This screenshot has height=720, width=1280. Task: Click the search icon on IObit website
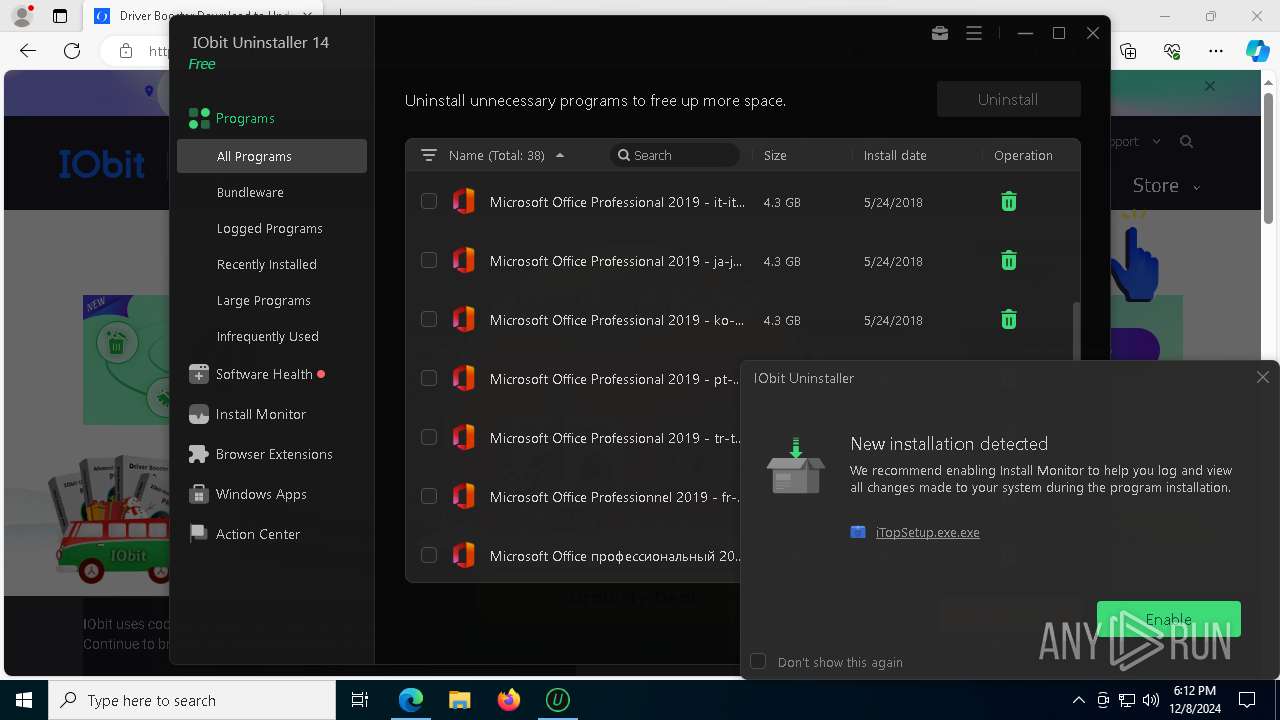[1186, 142]
